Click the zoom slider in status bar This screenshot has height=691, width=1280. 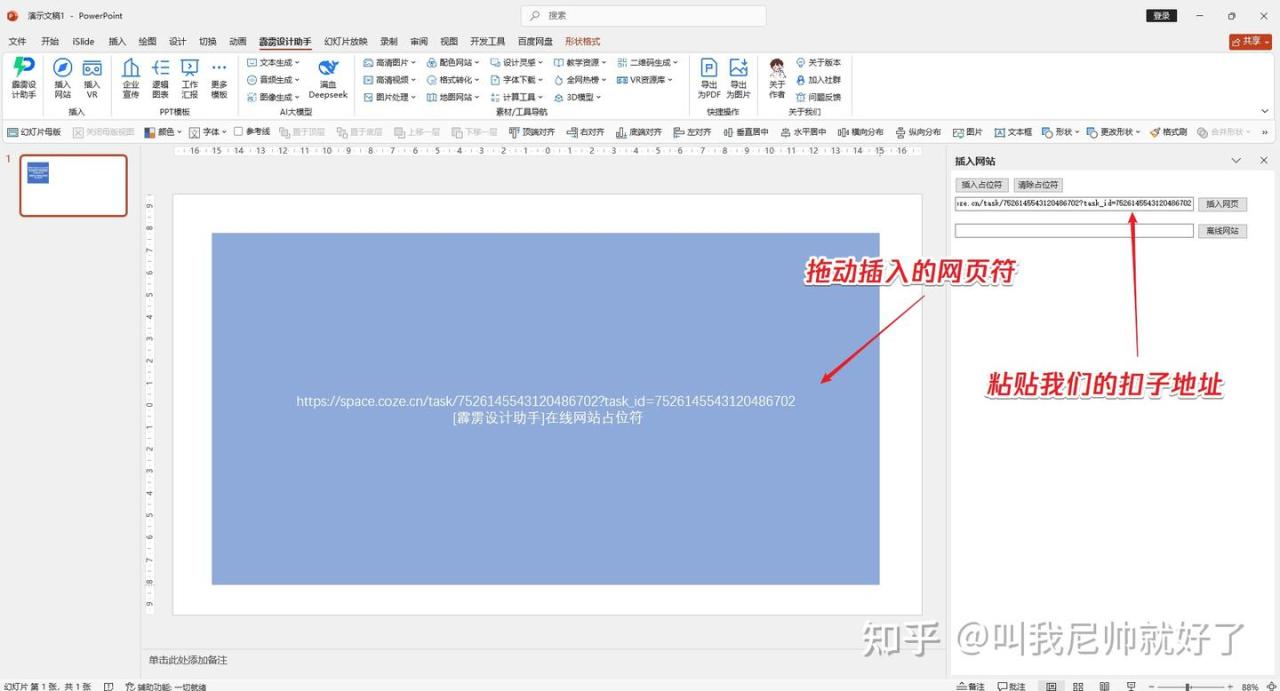tap(1188, 687)
